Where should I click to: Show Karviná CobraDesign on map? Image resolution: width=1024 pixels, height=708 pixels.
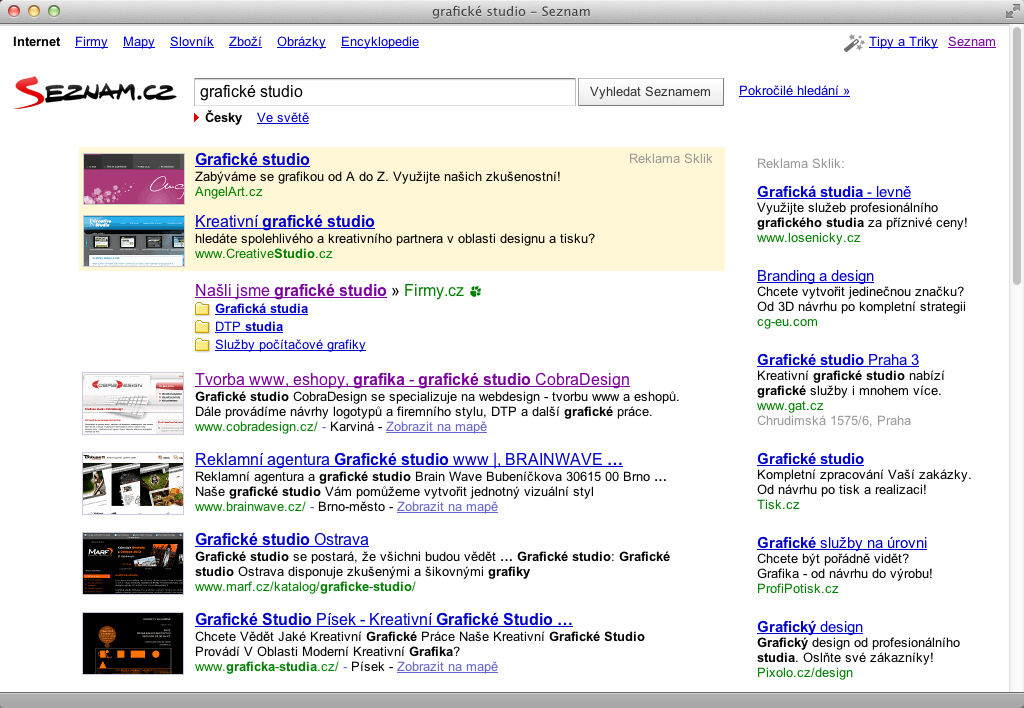[436, 426]
